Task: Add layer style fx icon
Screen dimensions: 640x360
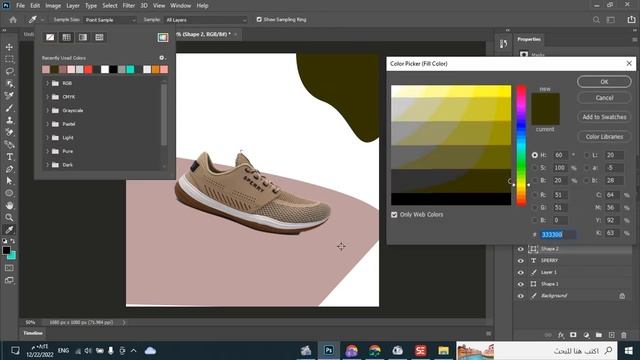Action: click(561, 335)
